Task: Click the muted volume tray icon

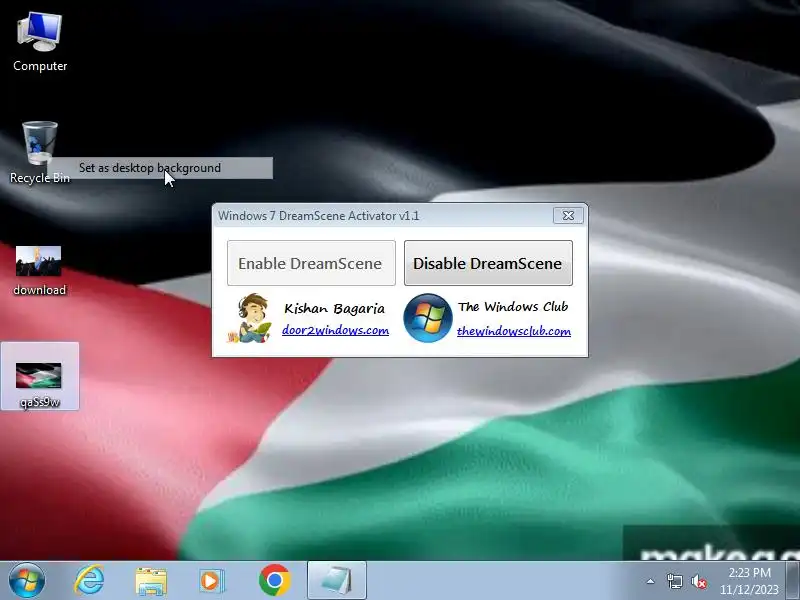Action: pos(699,582)
